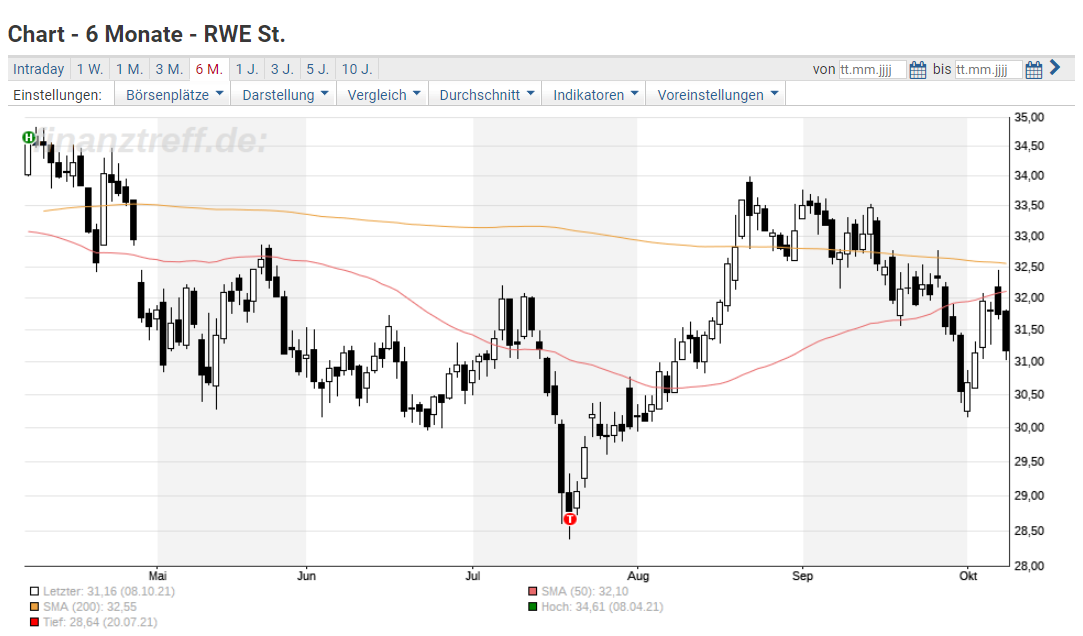Screen dimensions: 1083x636
Task: Open the 'bis' date calendar picker
Action: 1033,70
